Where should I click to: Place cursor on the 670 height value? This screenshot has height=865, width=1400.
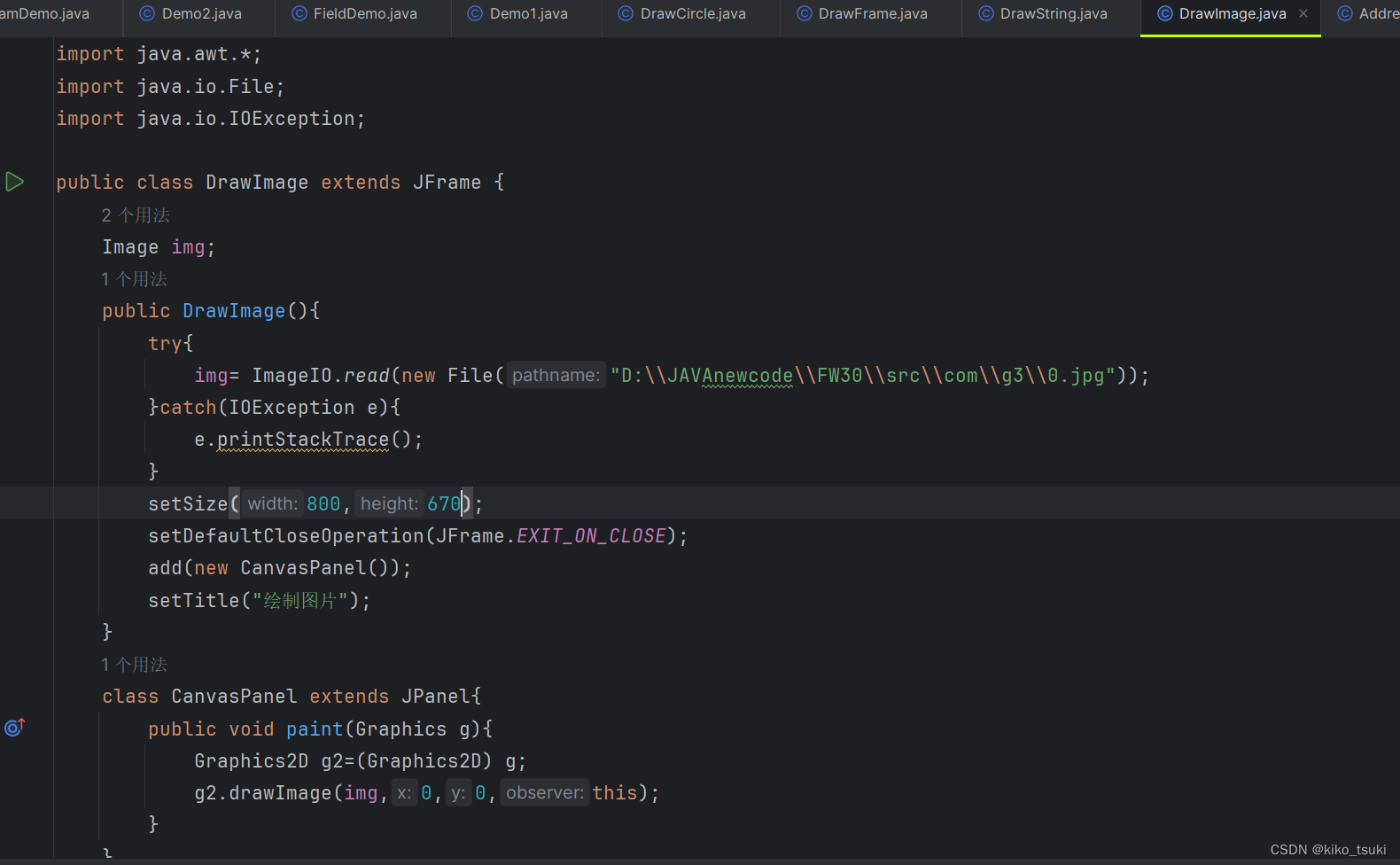click(x=444, y=503)
